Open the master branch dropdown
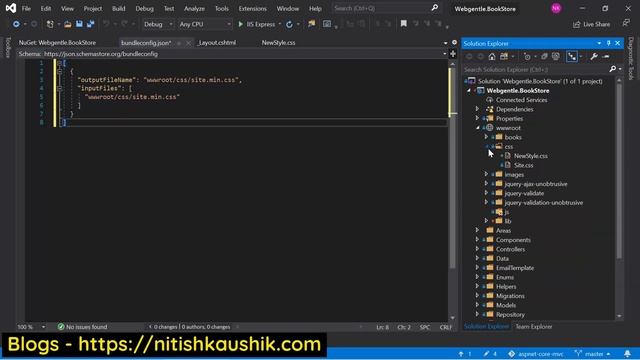 tap(593, 354)
